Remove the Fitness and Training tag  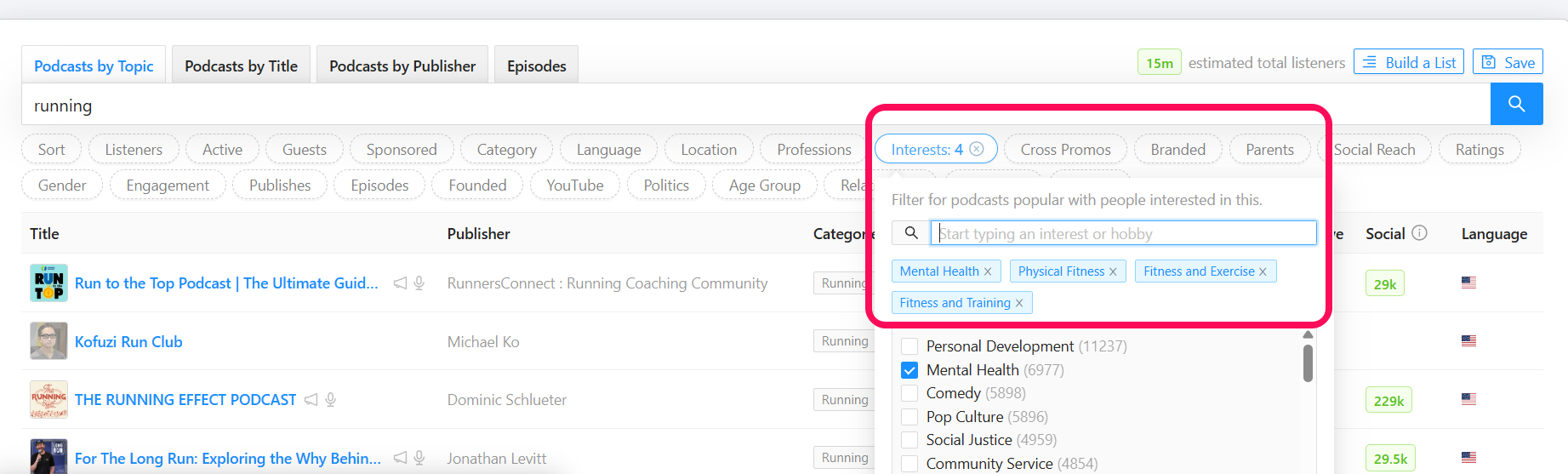pyautogui.click(x=1019, y=303)
